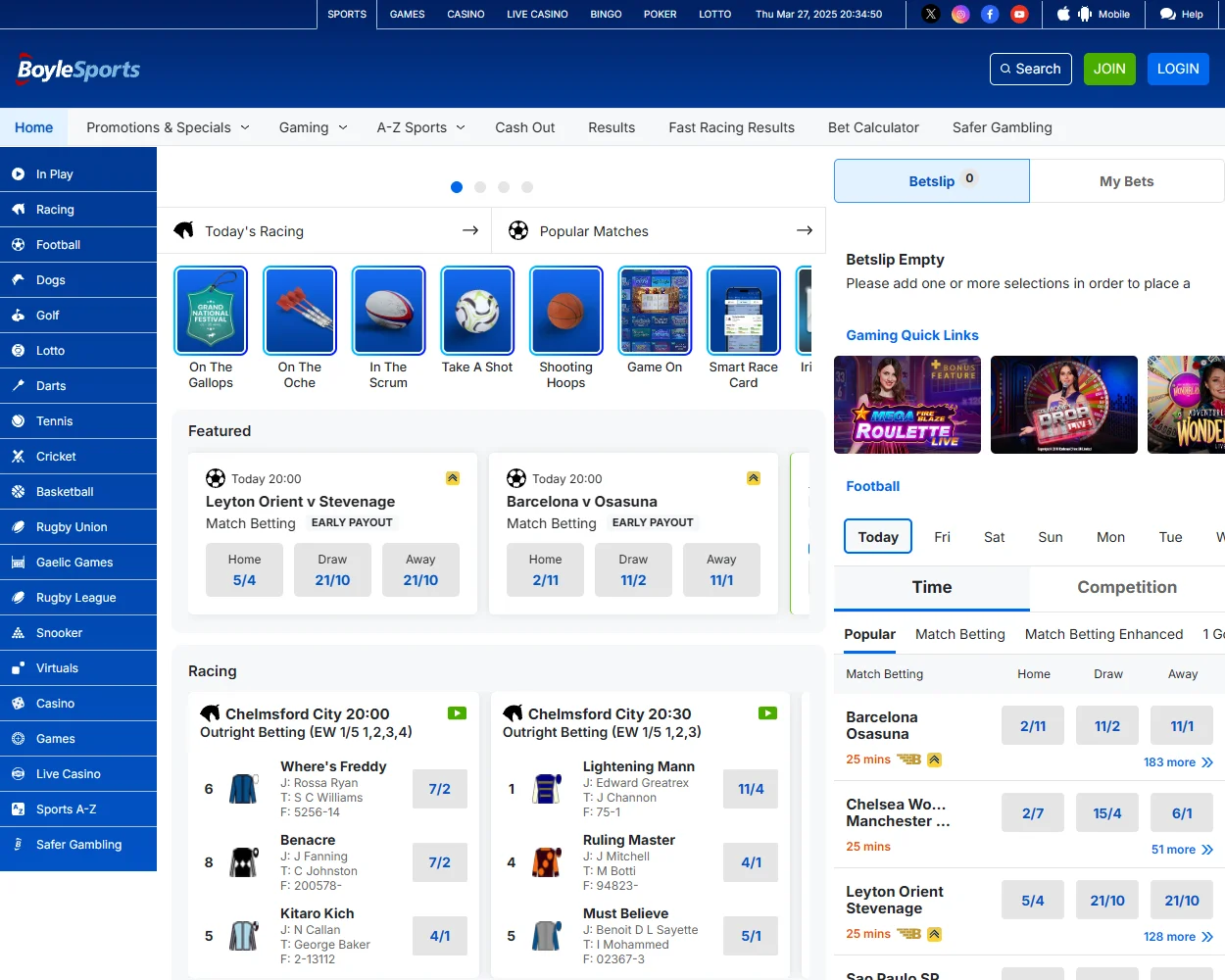1225x980 pixels.
Task: Switch to the Competition tab
Action: point(1126,587)
